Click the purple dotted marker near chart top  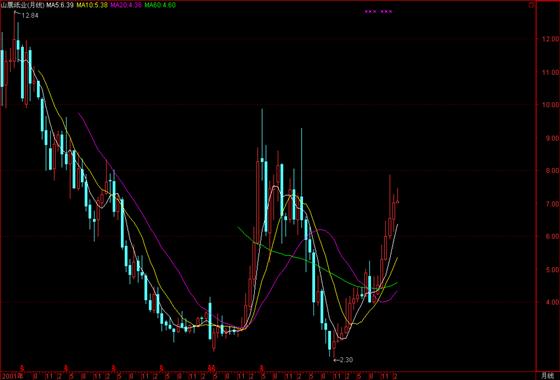pos(378,12)
